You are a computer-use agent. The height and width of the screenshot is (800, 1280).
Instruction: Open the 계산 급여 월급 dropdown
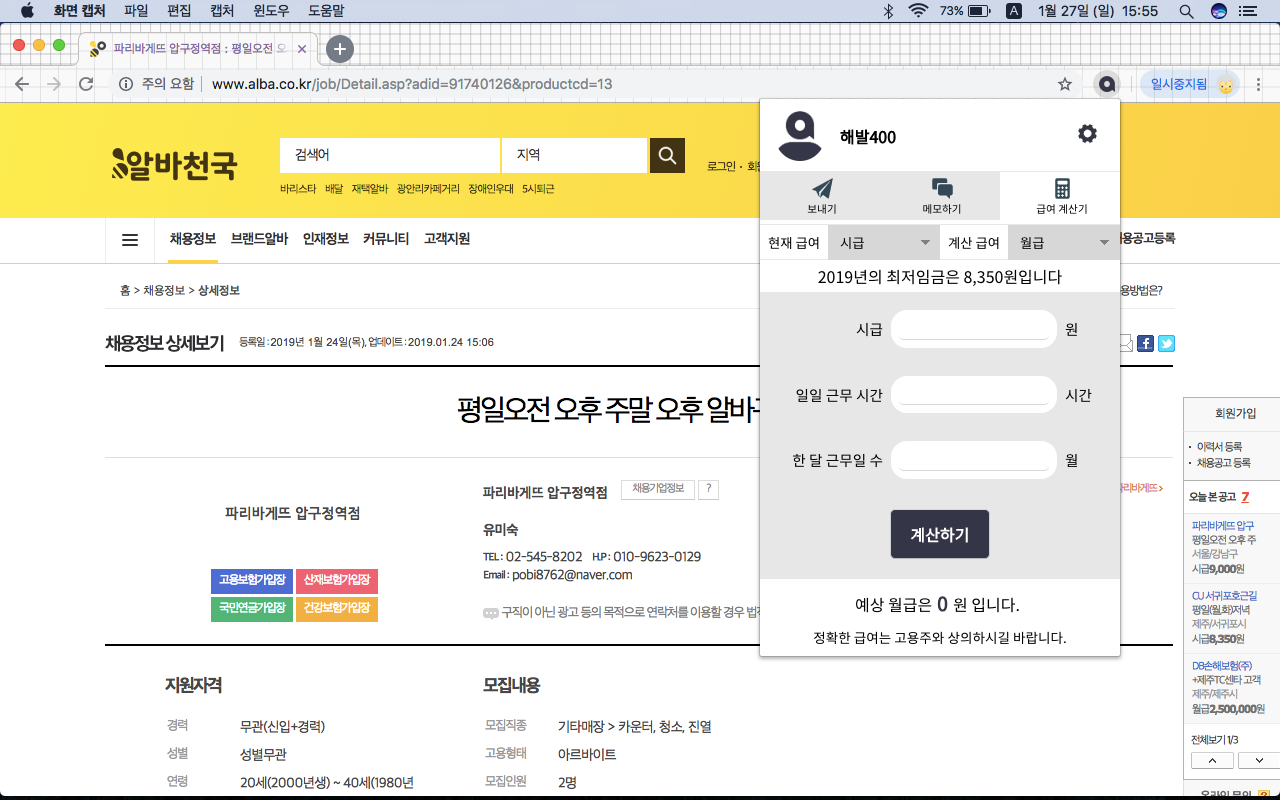click(x=1064, y=243)
